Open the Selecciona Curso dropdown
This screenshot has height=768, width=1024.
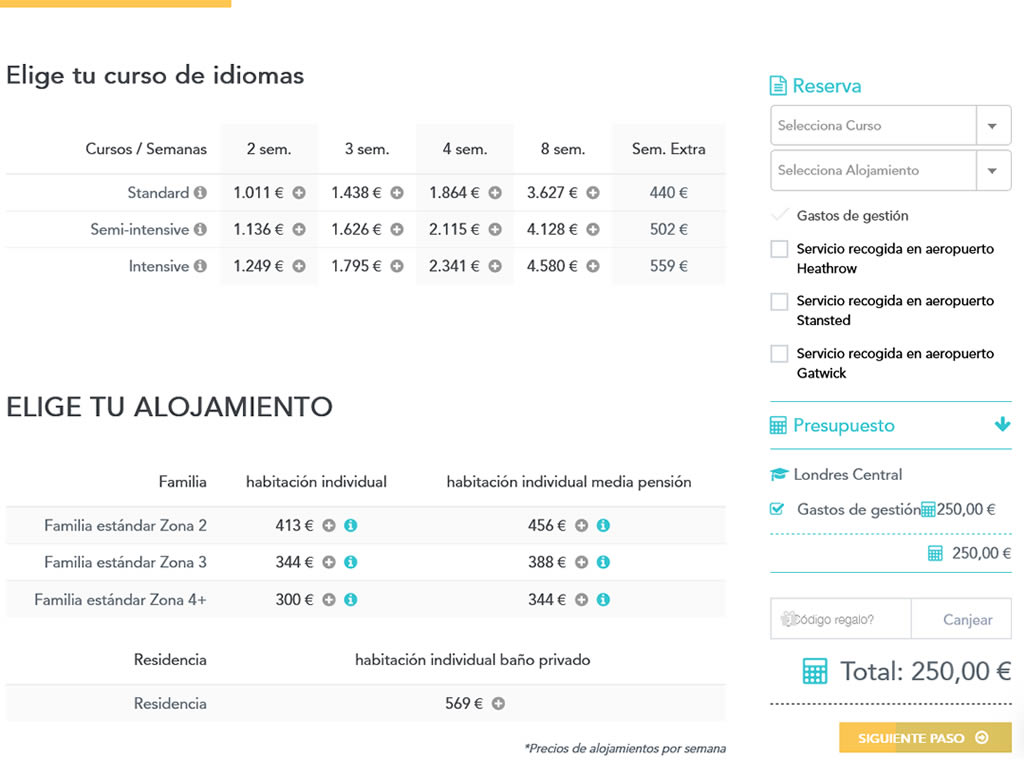[992, 126]
